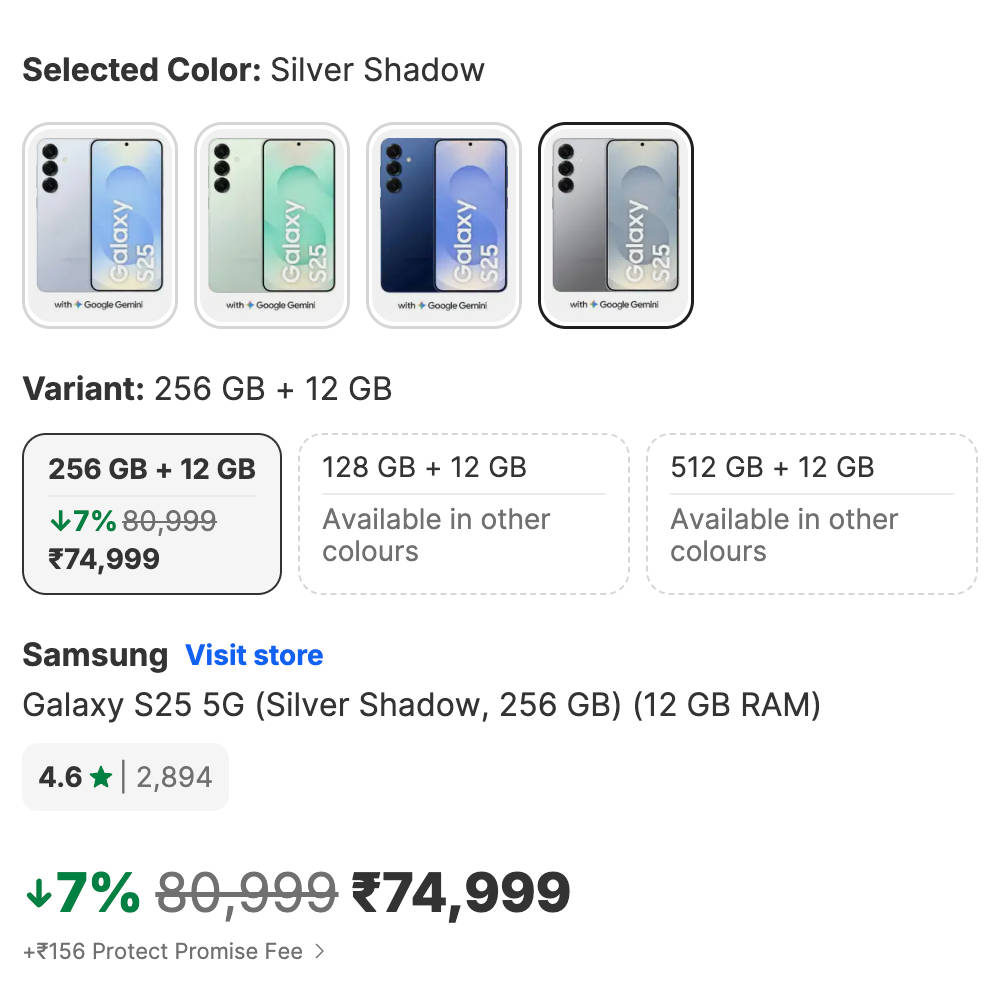The height and width of the screenshot is (992, 990).
Task: Choose the 512 GB + 12 GB variant
Action: tap(812, 513)
